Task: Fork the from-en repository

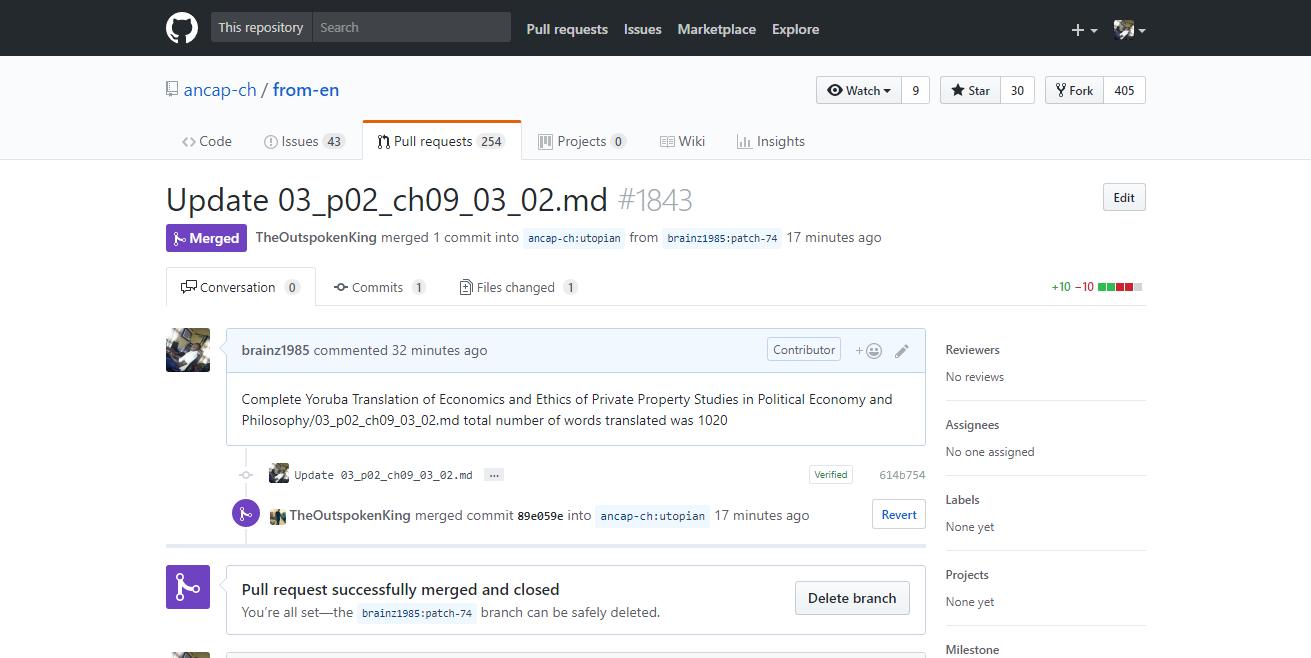Action: pos(1074,91)
